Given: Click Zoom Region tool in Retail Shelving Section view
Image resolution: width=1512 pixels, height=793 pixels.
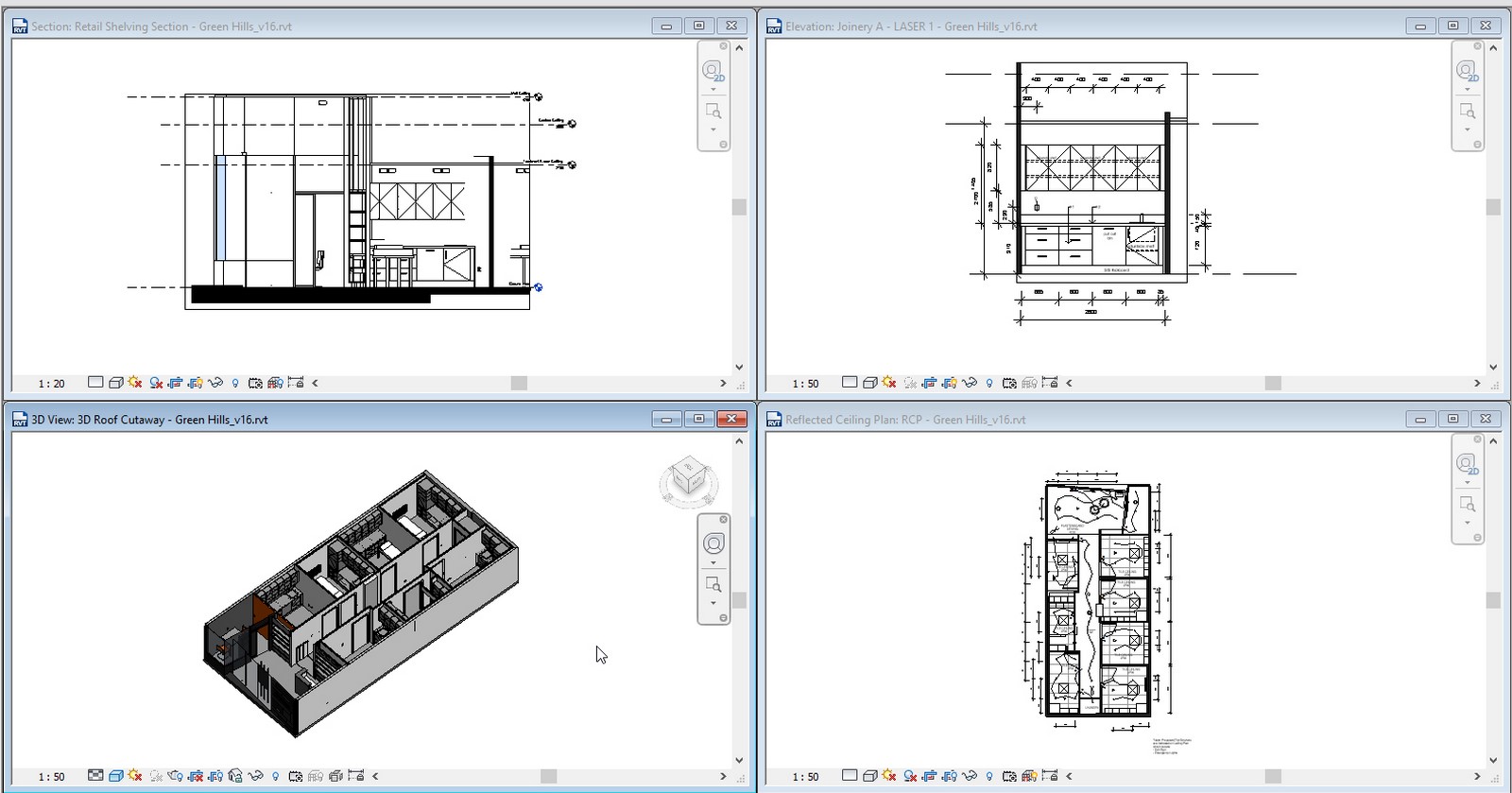Looking at the screenshot, I should coord(713,112).
